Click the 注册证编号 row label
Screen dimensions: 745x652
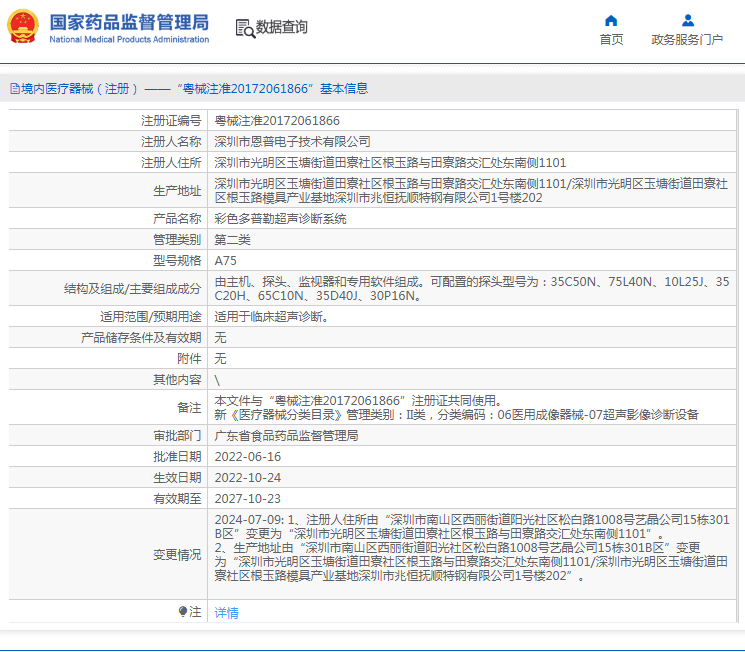[x=171, y=121]
